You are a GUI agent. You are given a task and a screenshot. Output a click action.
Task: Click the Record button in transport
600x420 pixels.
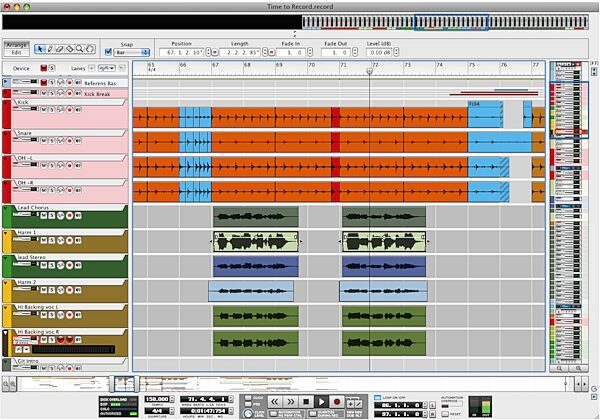click(337, 402)
